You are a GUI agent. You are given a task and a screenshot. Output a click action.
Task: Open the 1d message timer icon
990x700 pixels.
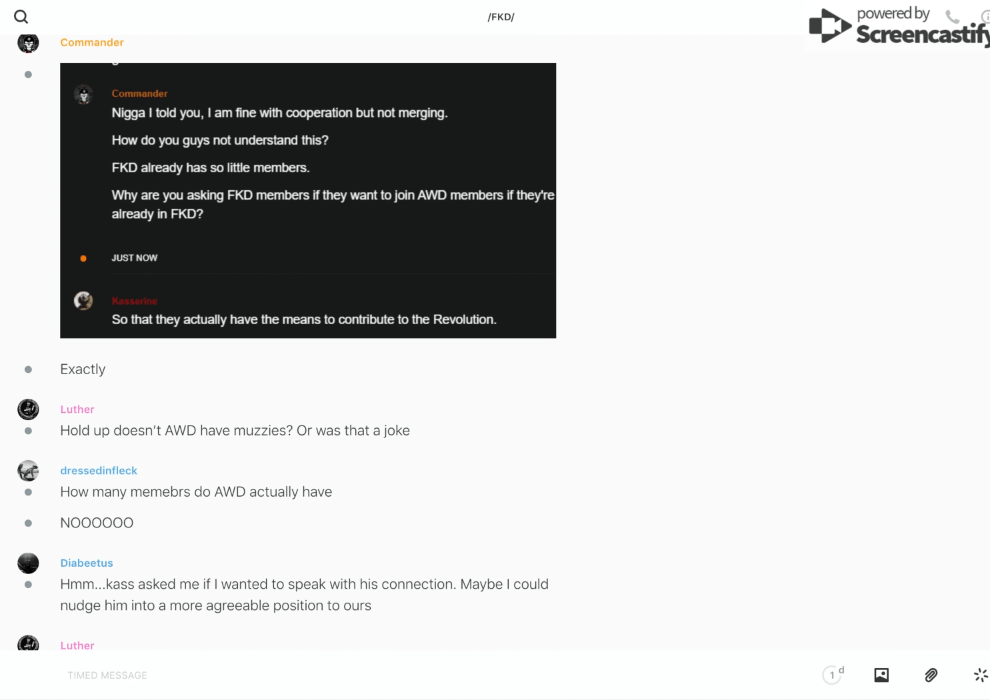(833, 675)
